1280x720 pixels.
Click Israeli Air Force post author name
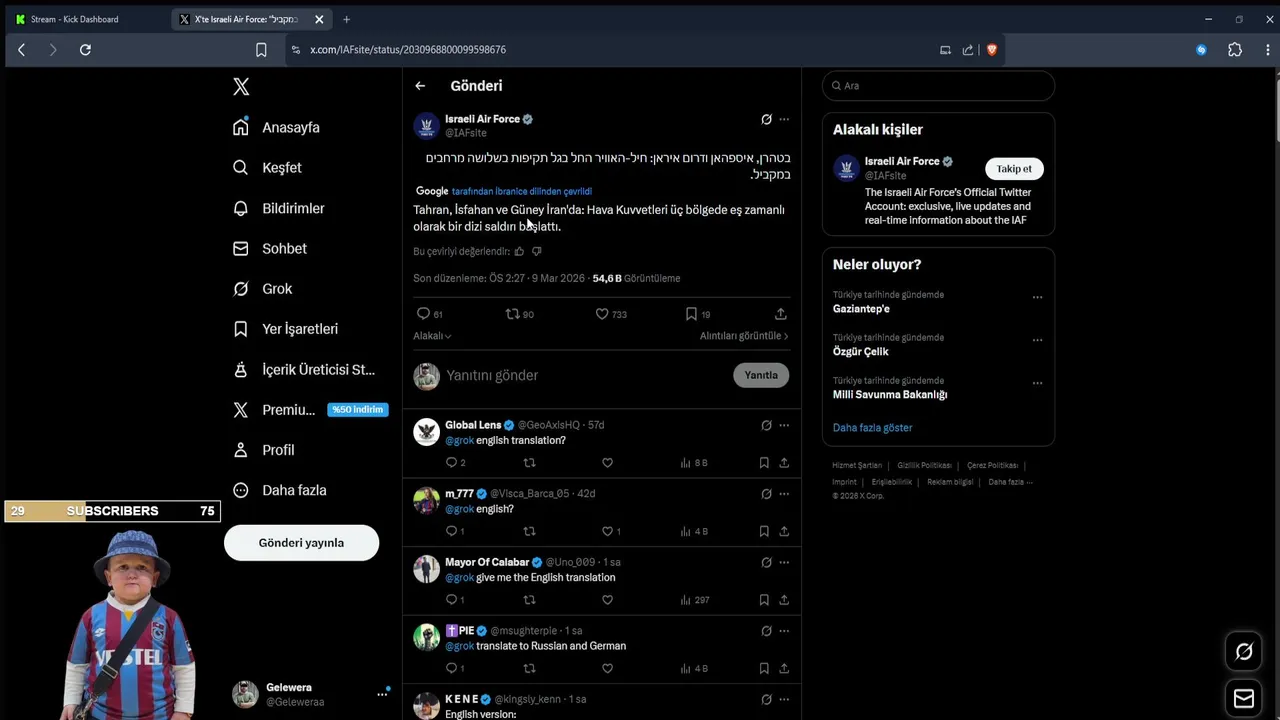482,119
